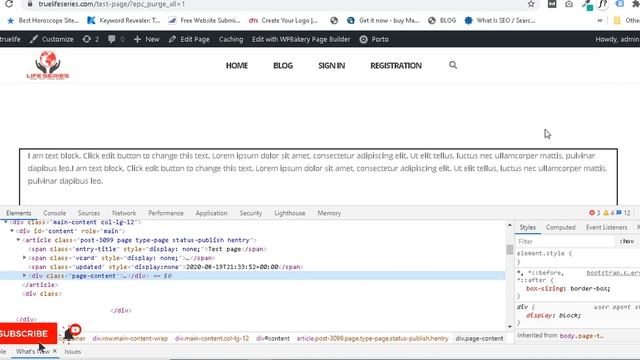Collapse the div main-content col-lg-12 node

[x=6, y=222]
